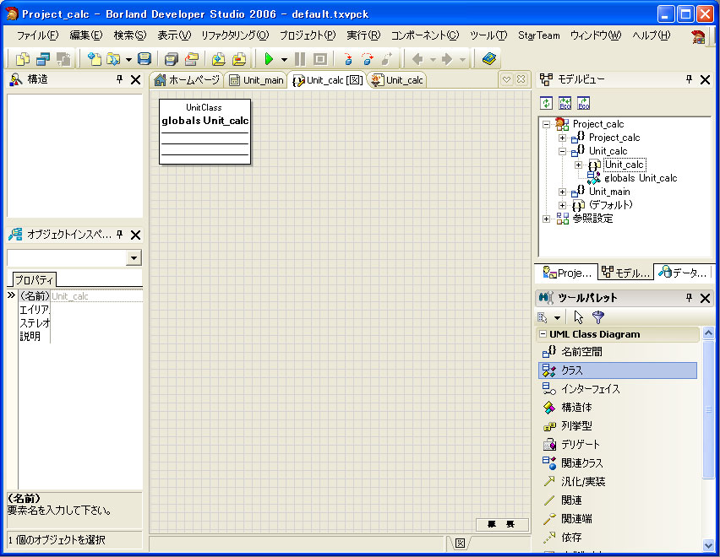Open the StarTeam menu

click(539, 35)
